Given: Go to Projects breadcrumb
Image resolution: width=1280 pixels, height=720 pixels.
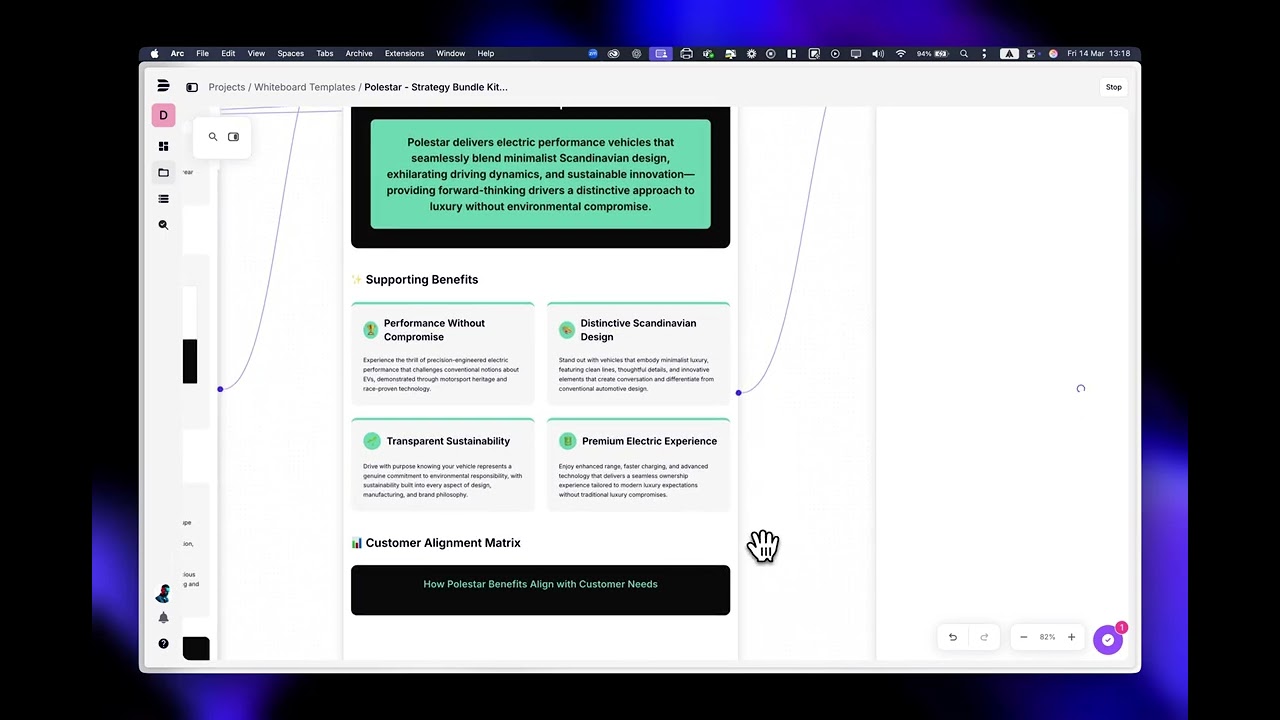Looking at the screenshot, I should coord(227,87).
